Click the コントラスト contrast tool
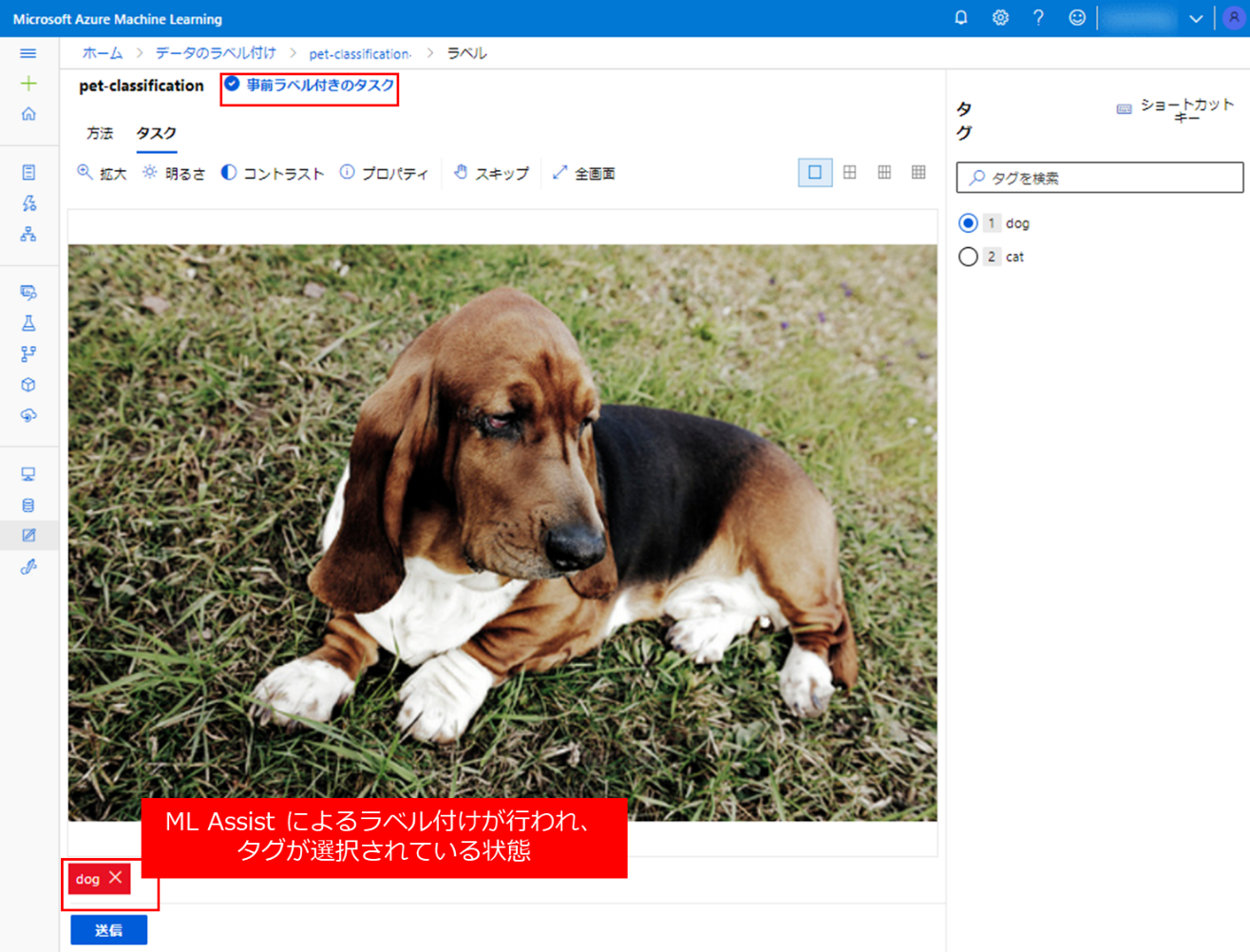 pos(273,173)
